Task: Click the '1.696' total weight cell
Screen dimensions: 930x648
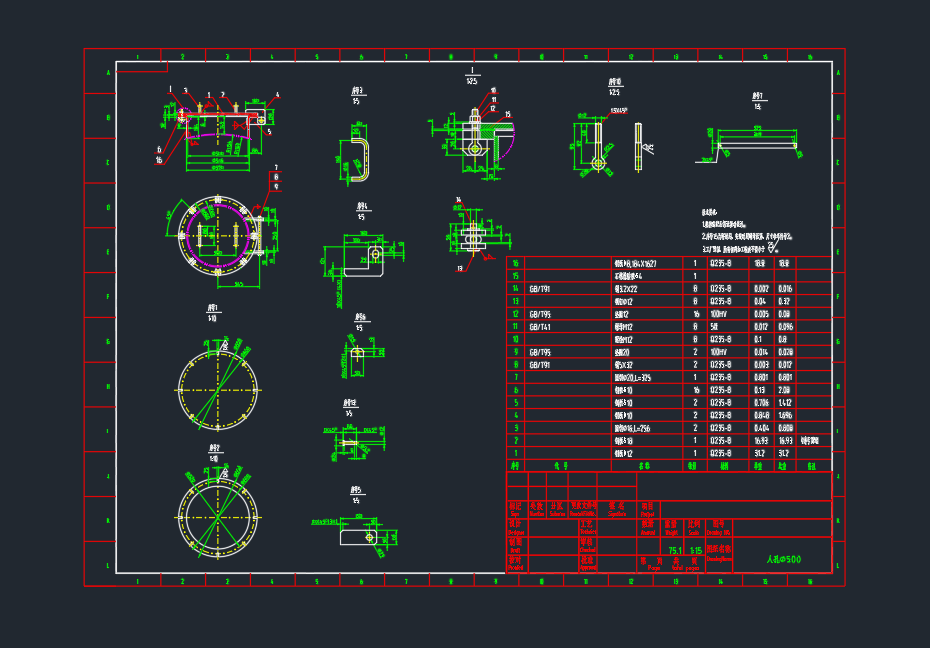Action: tap(785, 416)
